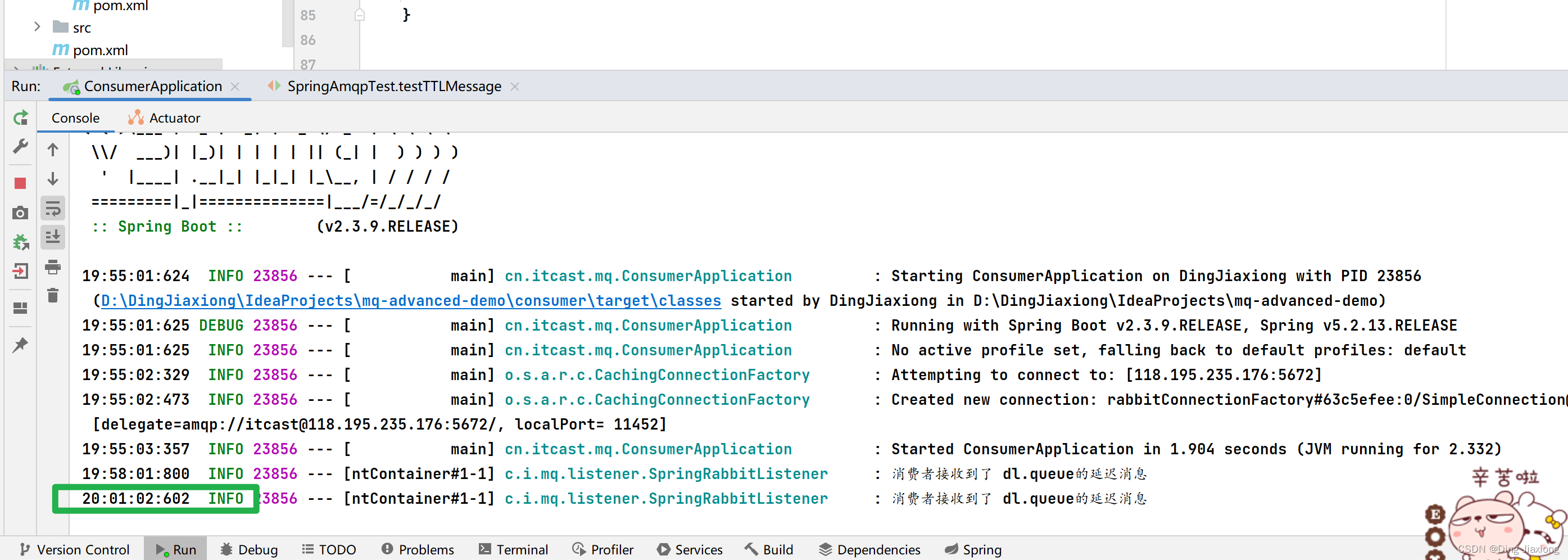Click line number 86 in gutter

tap(308, 40)
